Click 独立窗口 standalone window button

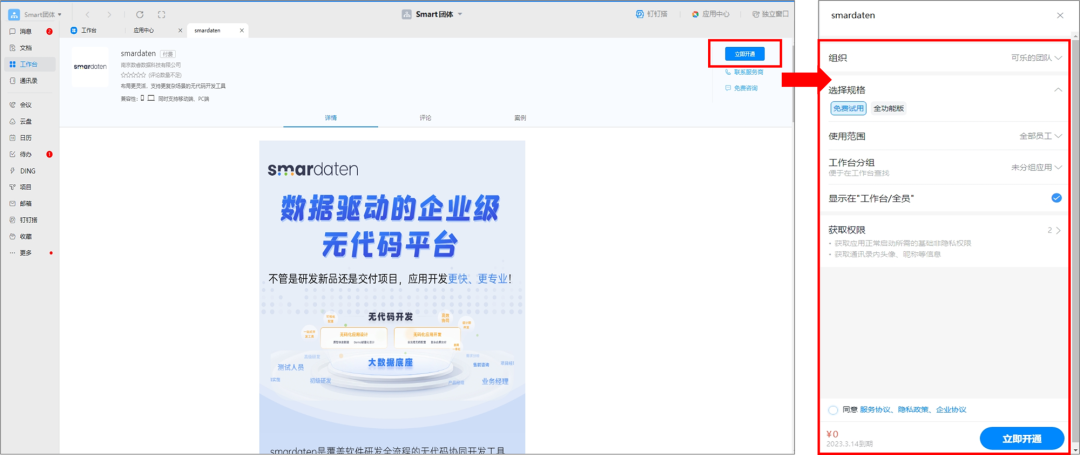click(x=771, y=14)
